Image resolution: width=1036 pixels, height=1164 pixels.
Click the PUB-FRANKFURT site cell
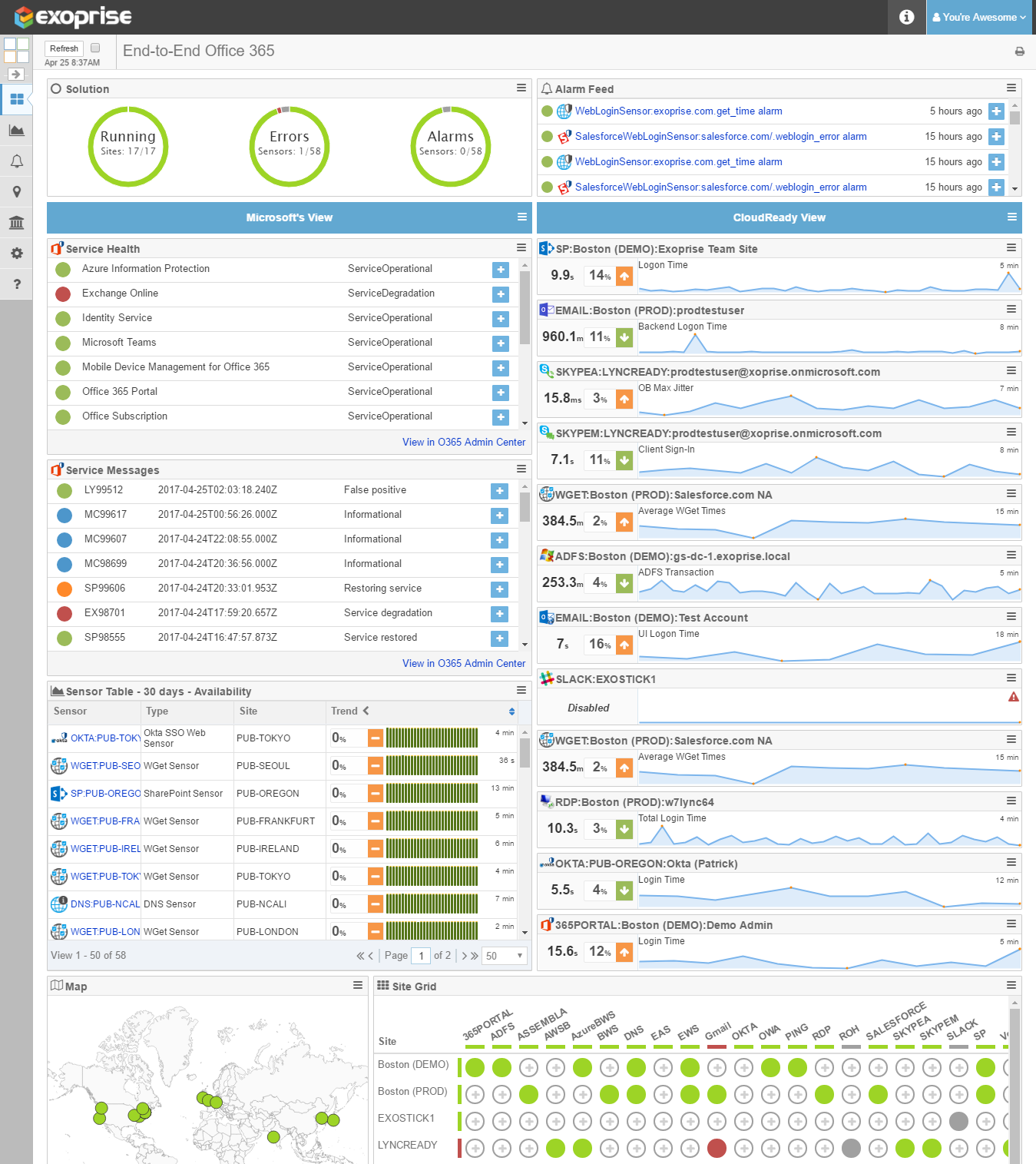pos(280,821)
